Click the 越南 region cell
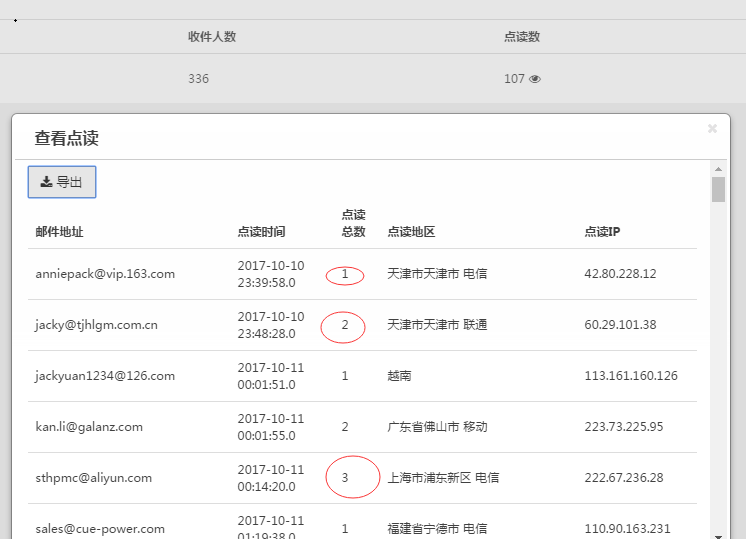This screenshot has width=746, height=539. pyautogui.click(x=399, y=376)
